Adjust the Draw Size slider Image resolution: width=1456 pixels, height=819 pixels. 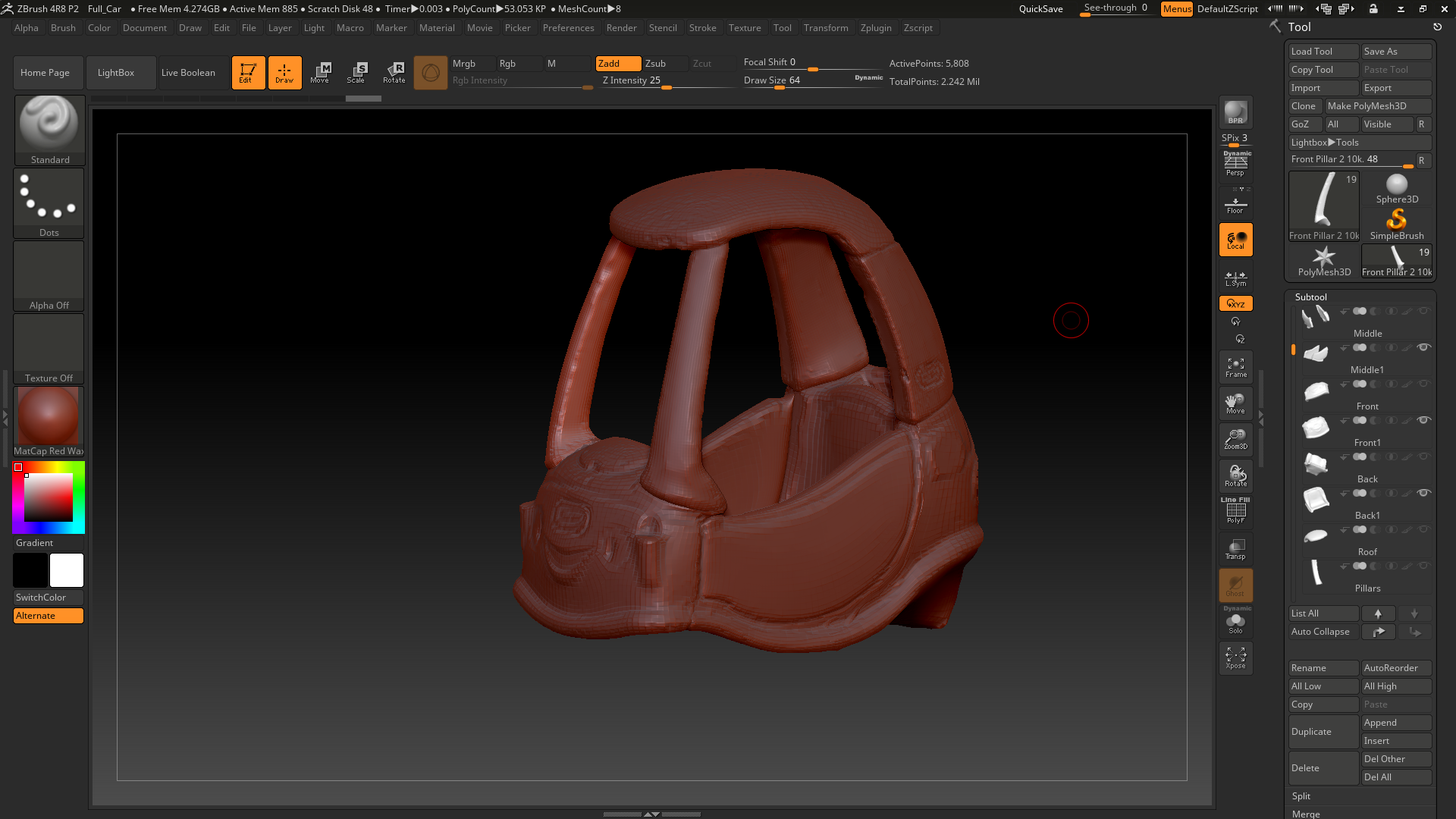tap(813, 81)
